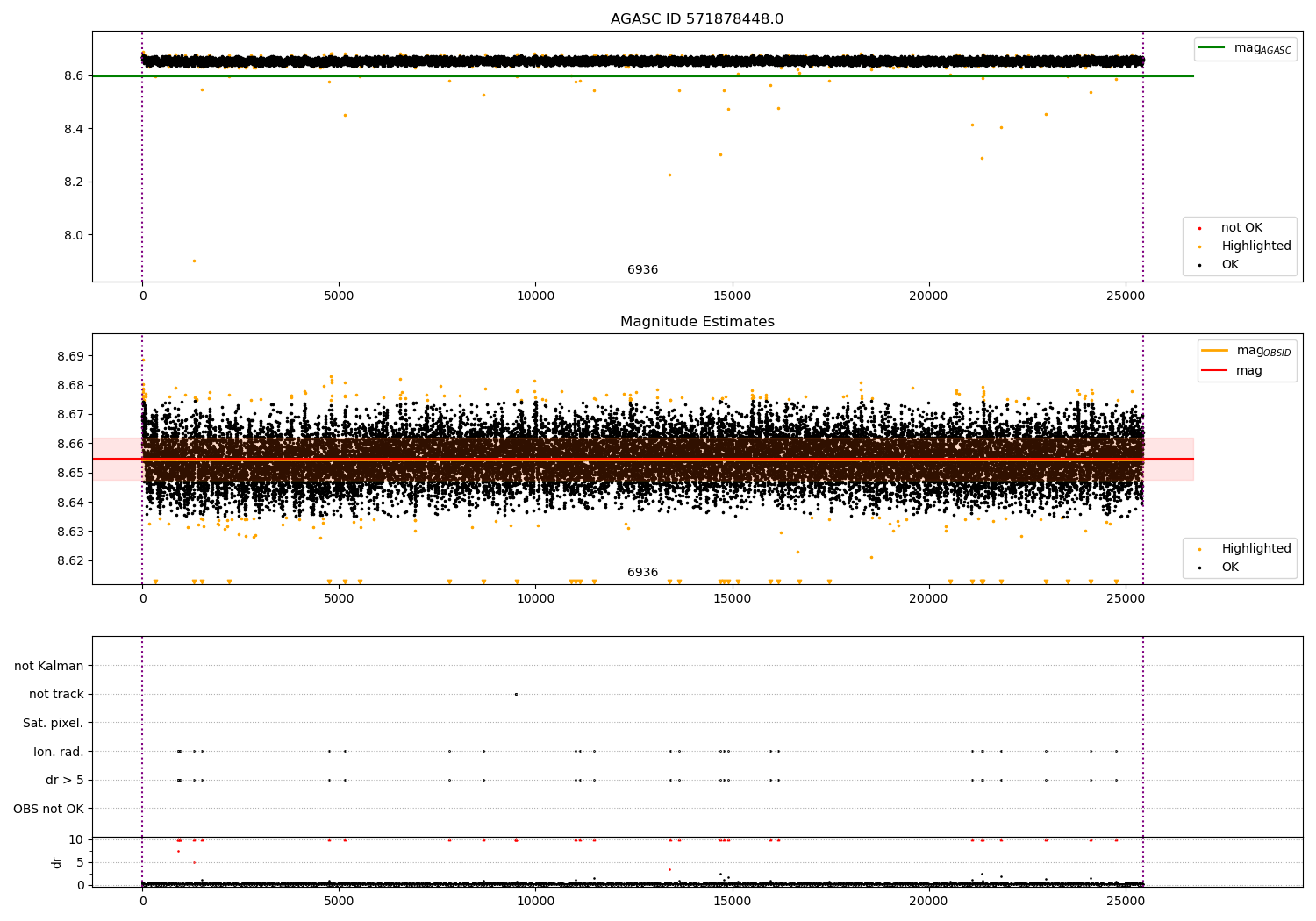Click the 8.62 y-axis tick label

pos(69,561)
